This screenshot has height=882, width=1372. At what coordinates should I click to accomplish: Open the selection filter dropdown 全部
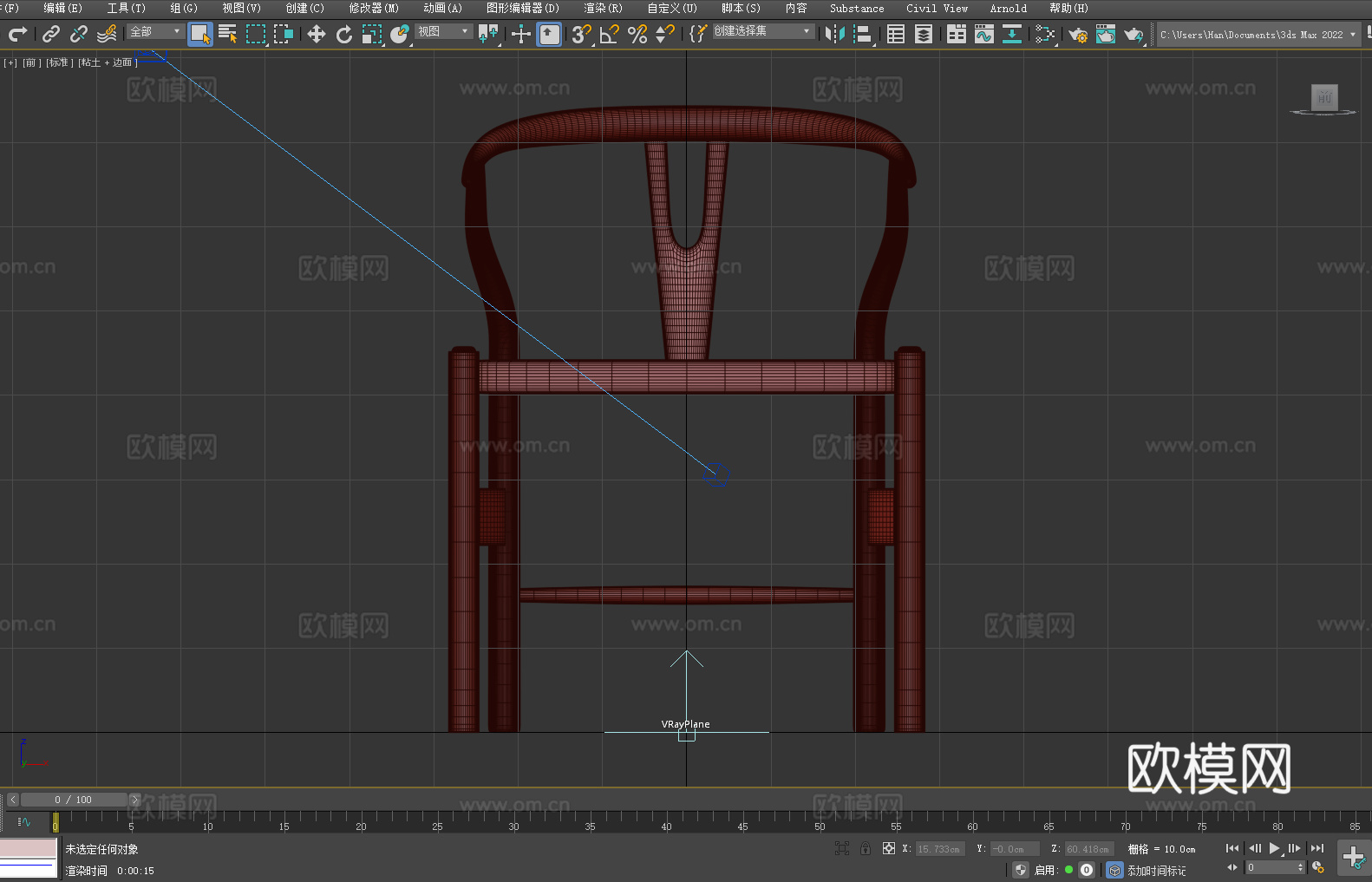[155, 31]
